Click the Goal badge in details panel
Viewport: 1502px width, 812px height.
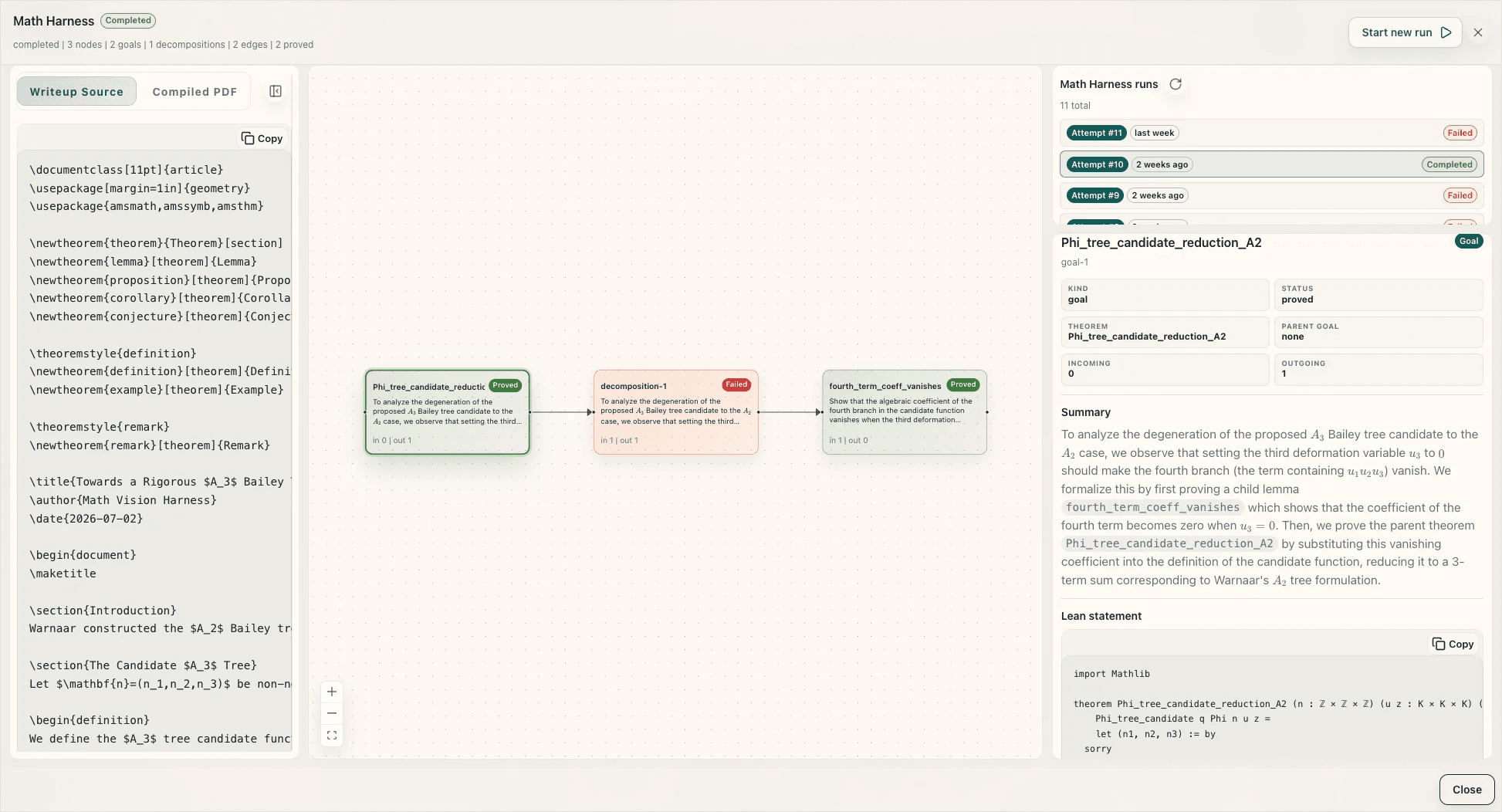pyautogui.click(x=1469, y=241)
